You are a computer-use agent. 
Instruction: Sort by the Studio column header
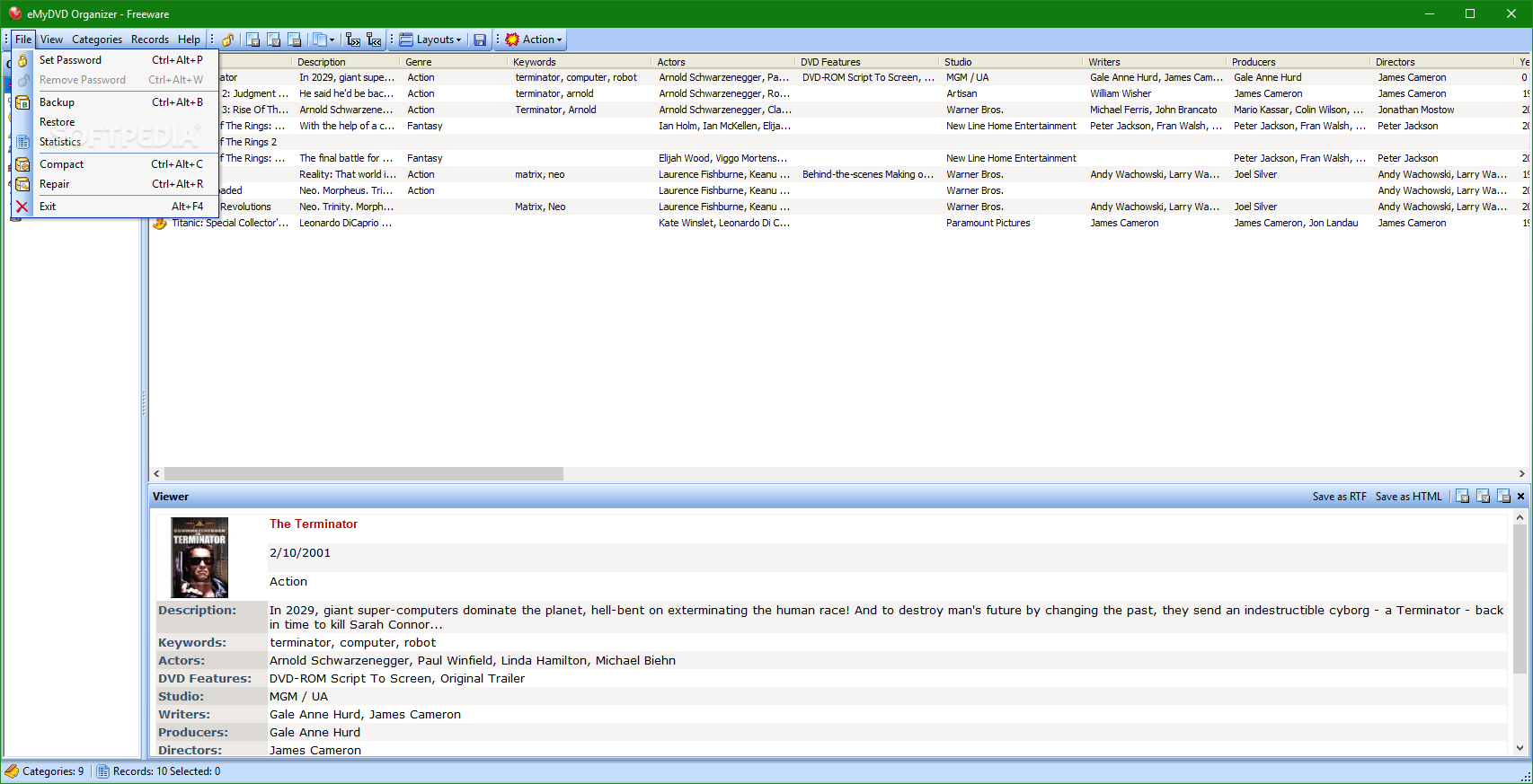[x=1011, y=62]
